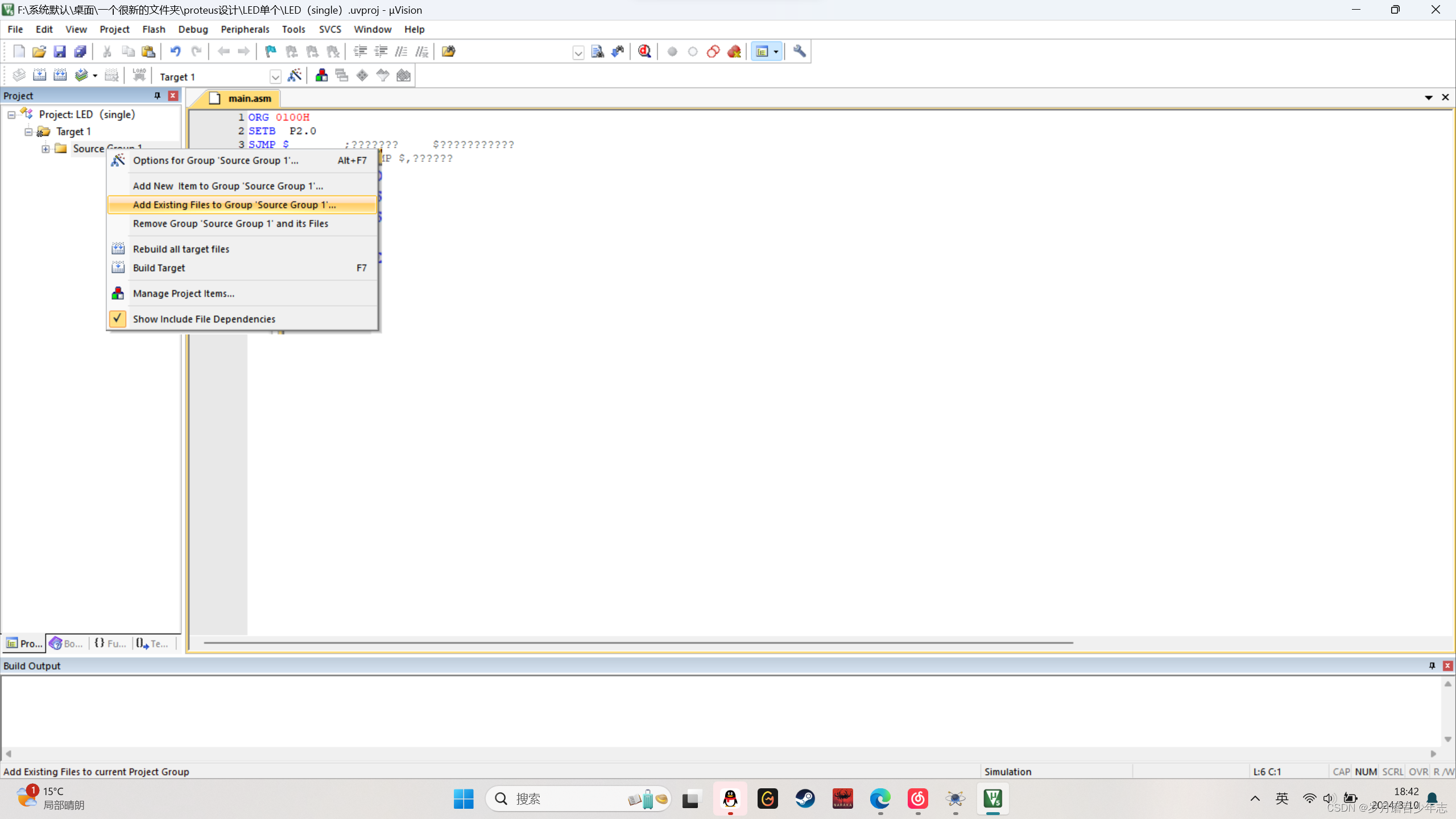The width and height of the screenshot is (1456, 819).
Task: Open Manage Project Items menu entry
Action: (x=242, y=293)
